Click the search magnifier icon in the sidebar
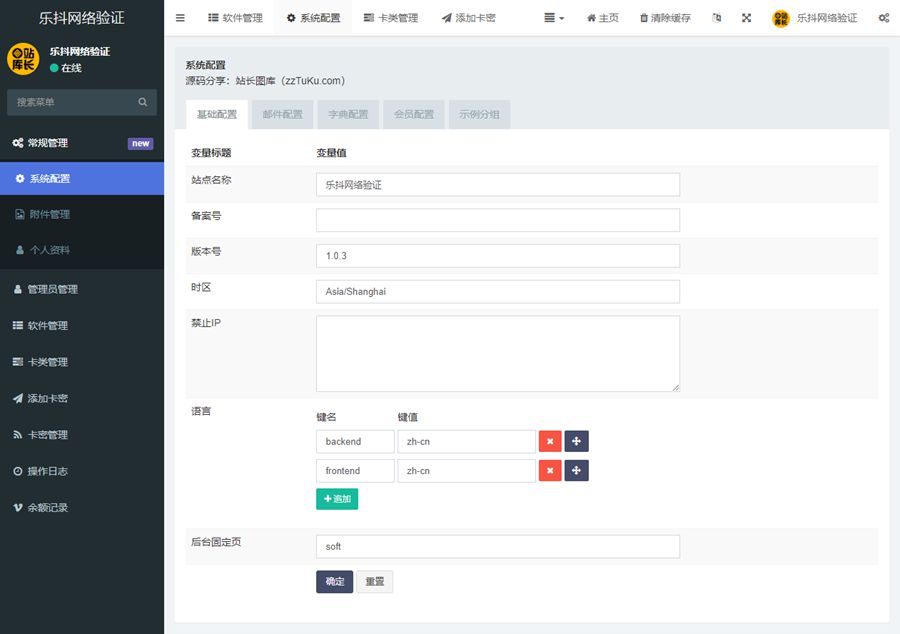This screenshot has width=900, height=634. tap(143, 102)
